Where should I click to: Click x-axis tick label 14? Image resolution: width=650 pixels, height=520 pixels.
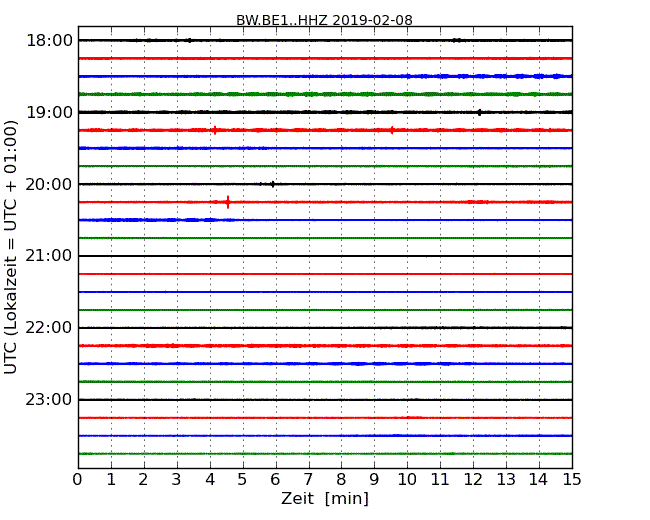(538, 479)
